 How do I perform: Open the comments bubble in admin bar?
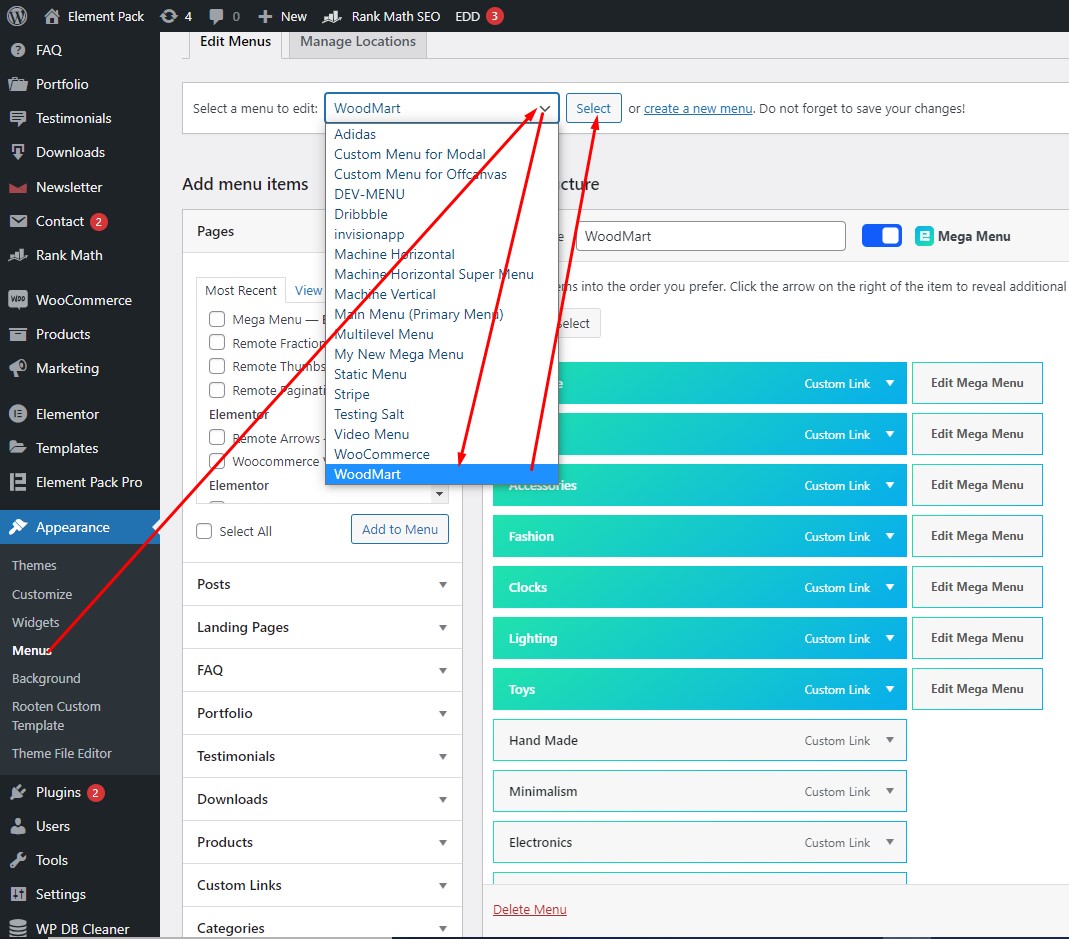[219, 15]
